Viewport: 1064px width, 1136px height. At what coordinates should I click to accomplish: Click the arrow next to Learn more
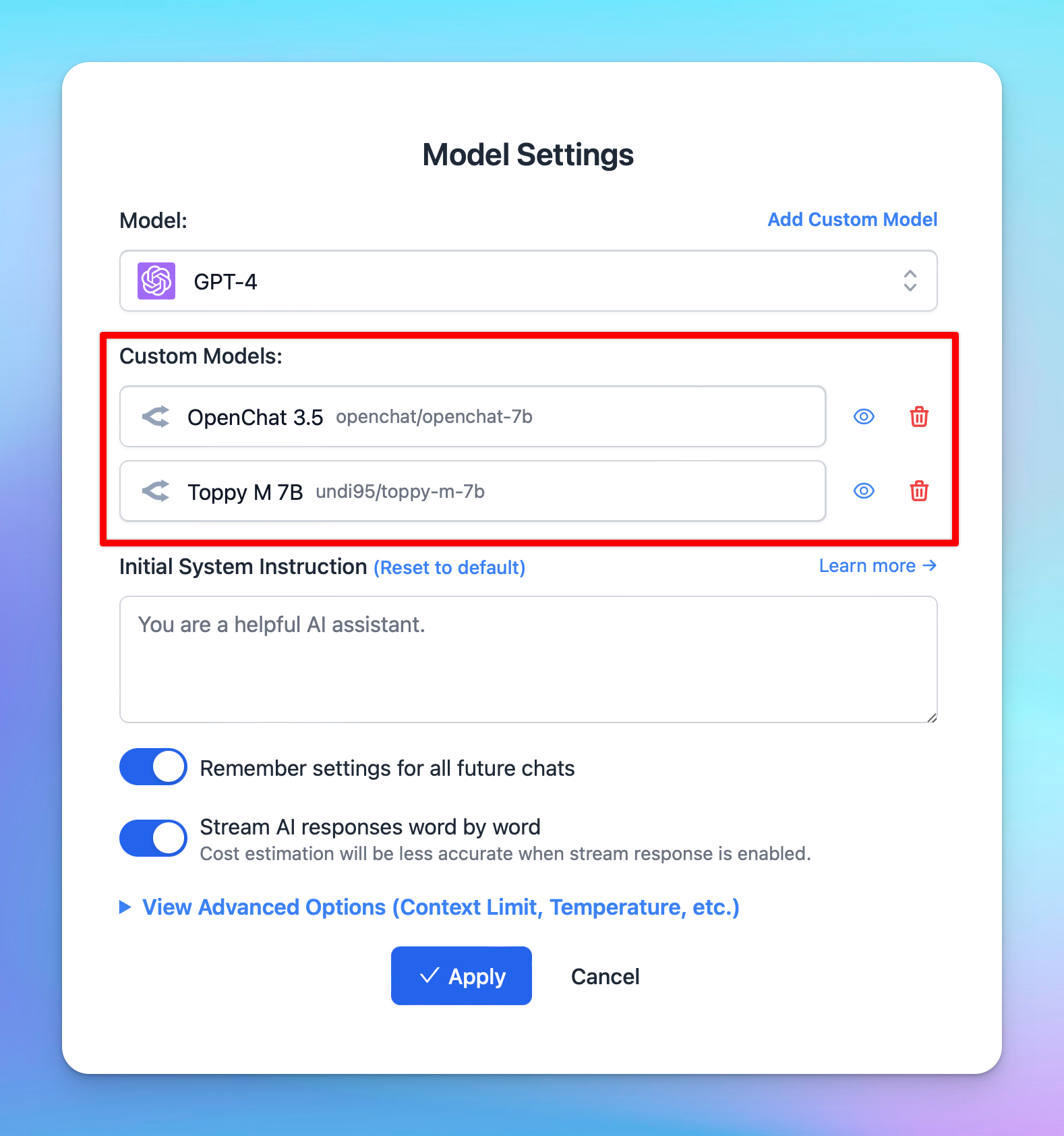pos(930,565)
